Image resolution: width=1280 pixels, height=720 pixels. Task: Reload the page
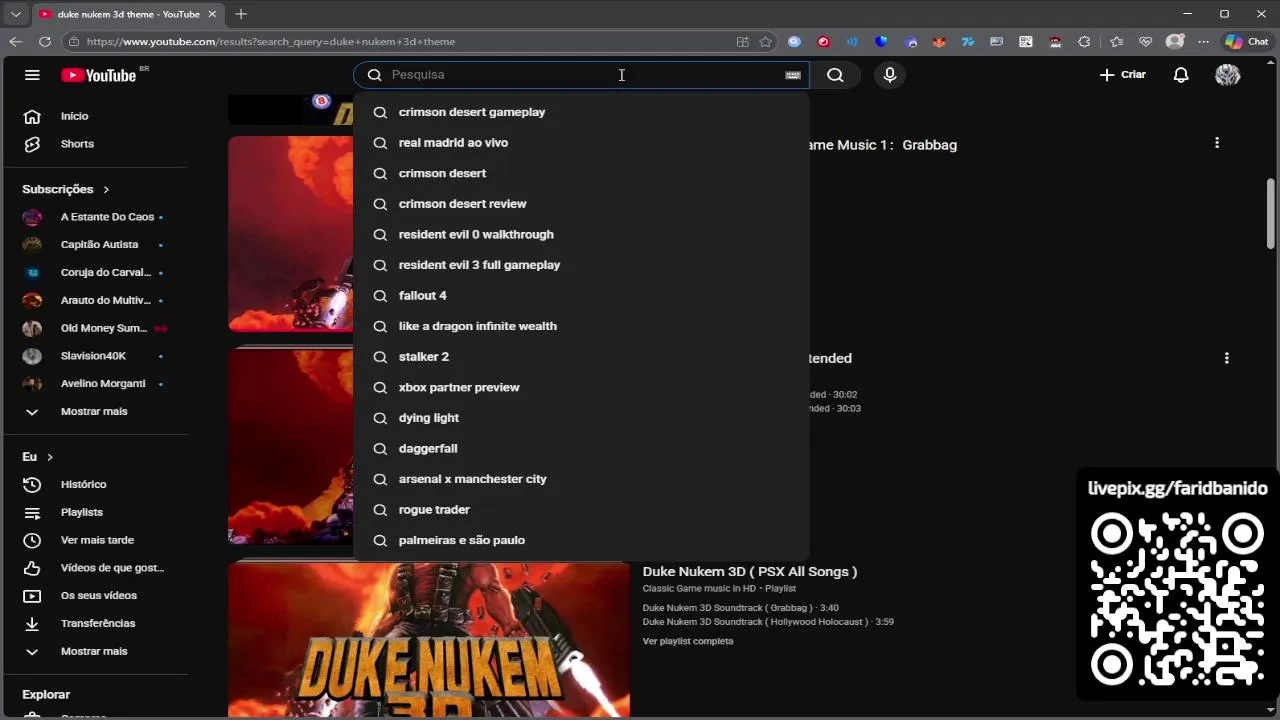click(x=45, y=41)
